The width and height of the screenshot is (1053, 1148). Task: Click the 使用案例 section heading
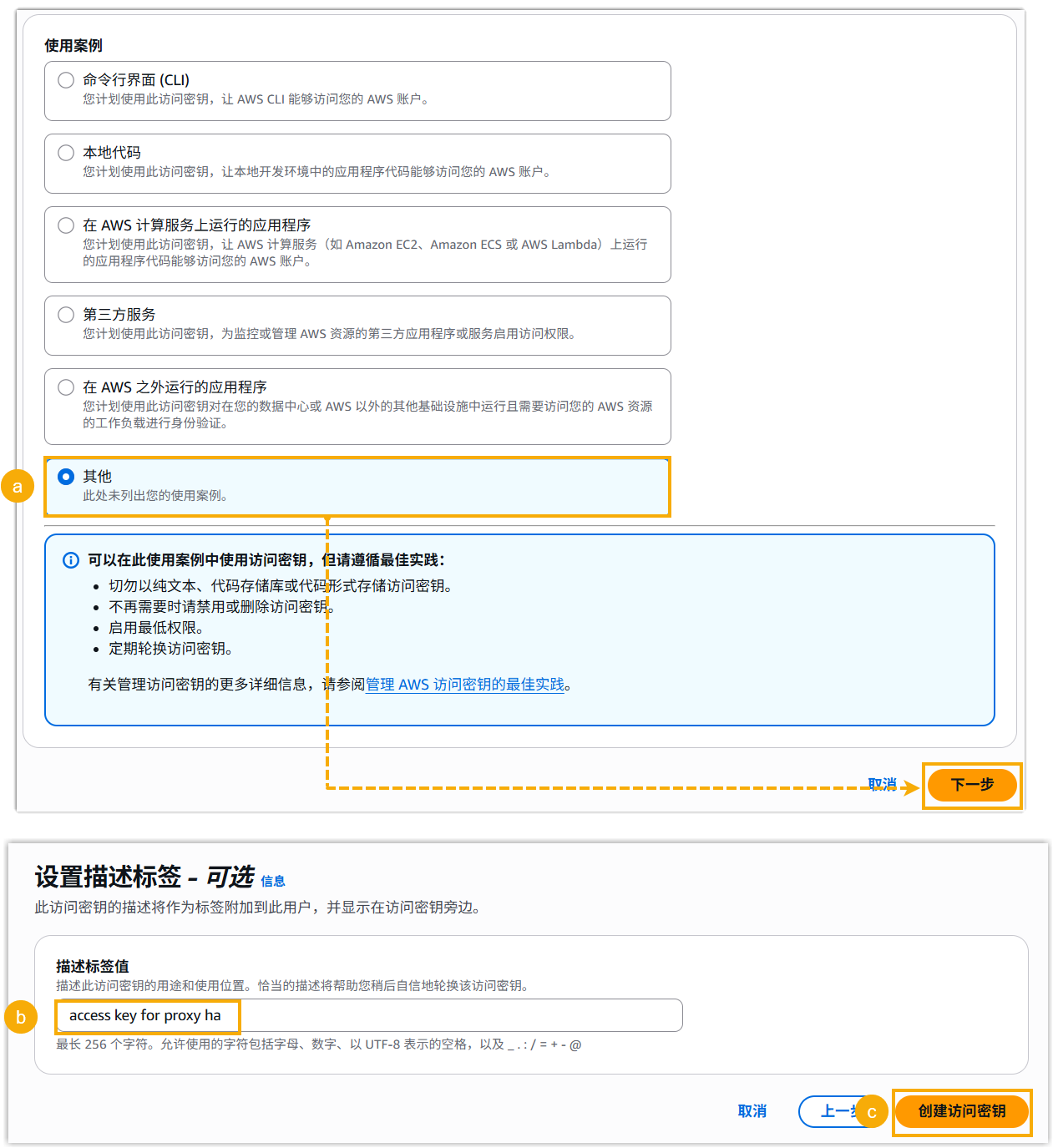(x=73, y=46)
